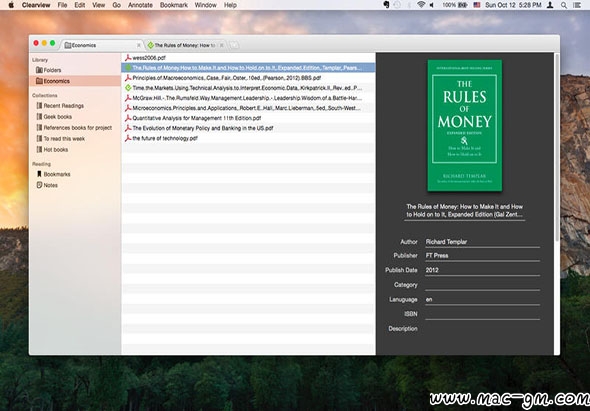Click the PDF icon beside wess2006.pdf
This screenshot has height=411, width=590.
tap(128, 58)
